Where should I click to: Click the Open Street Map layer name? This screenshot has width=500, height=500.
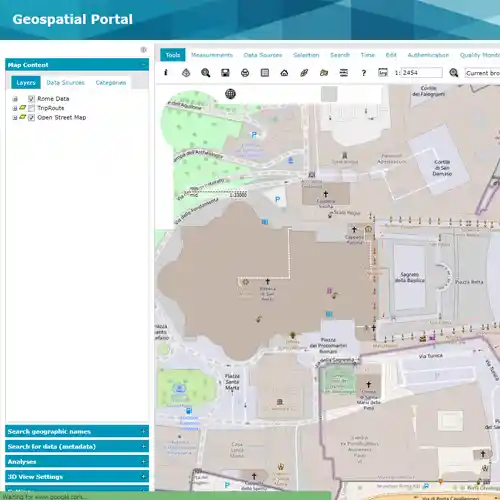(x=62, y=117)
